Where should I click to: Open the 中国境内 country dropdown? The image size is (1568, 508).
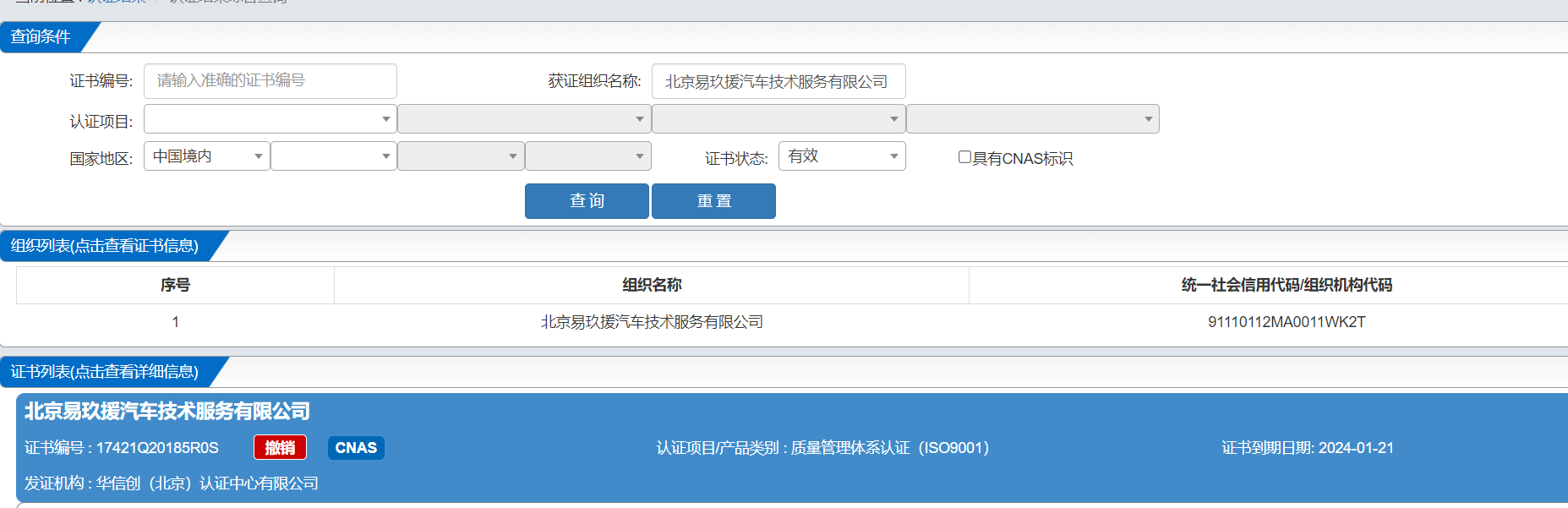click(207, 156)
